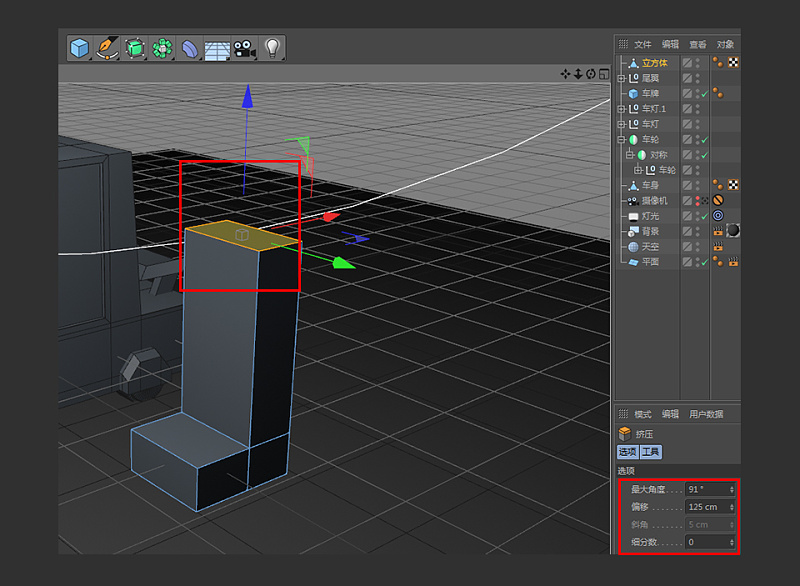Select the Bend deformer tool
Image resolution: width=800 pixels, height=586 pixels.
pyautogui.click(x=190, y=48)
